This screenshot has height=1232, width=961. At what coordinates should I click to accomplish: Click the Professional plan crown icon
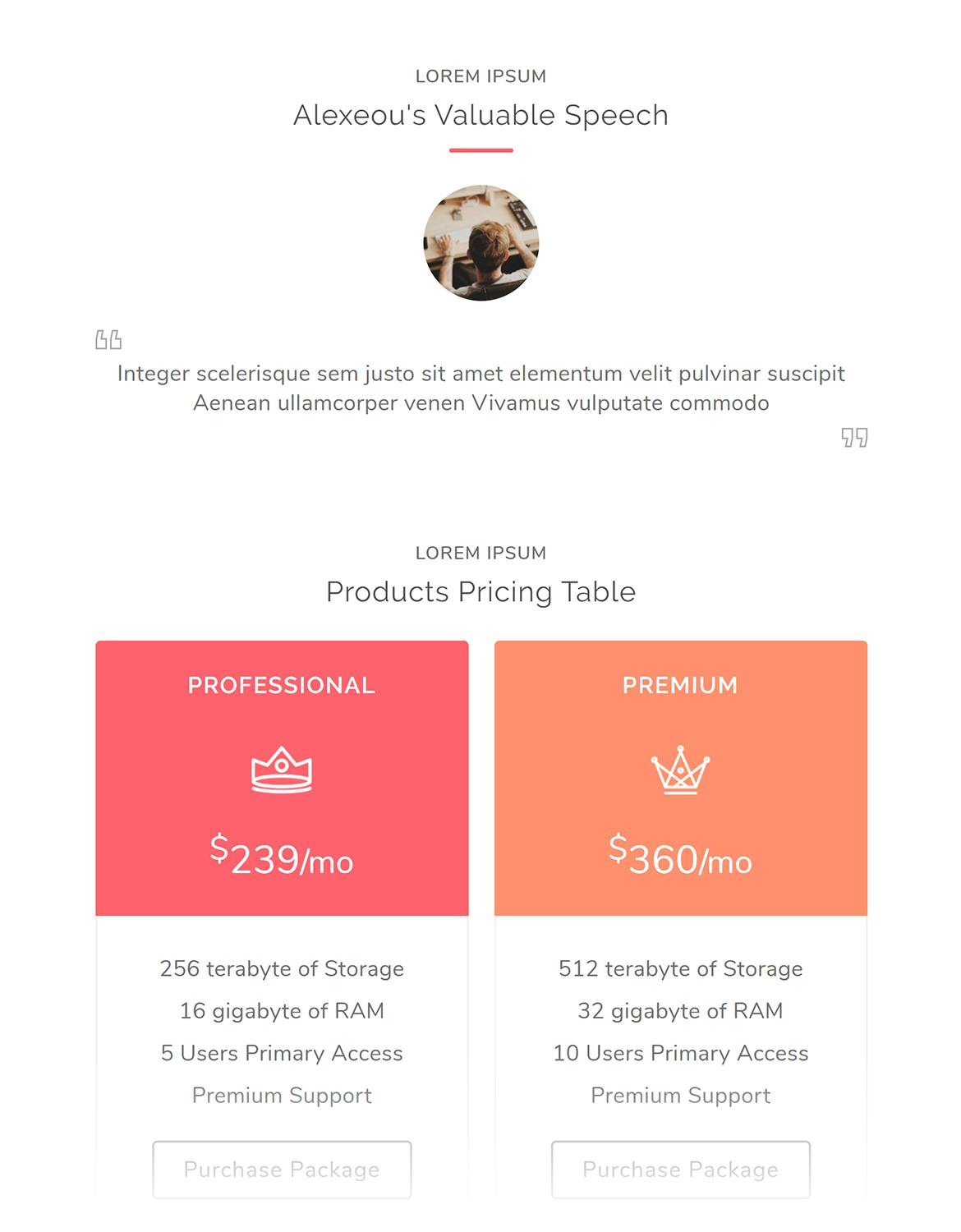282,770
